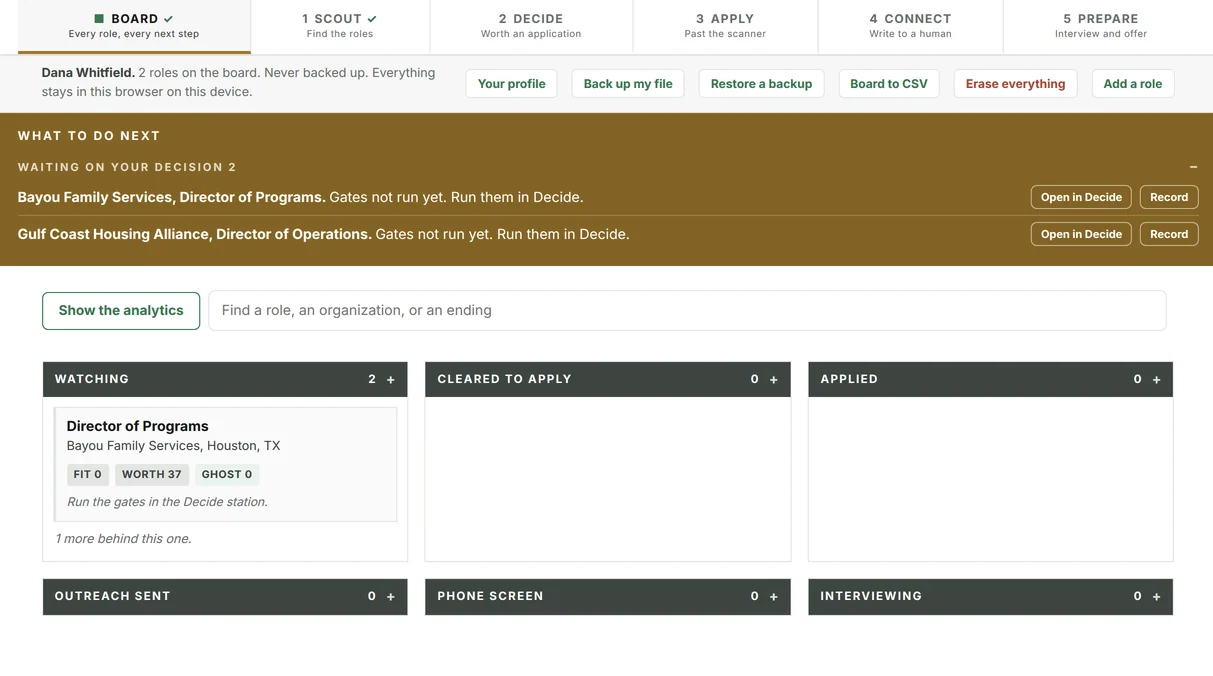The width and height of the screenshot is (1213, 676).
Task: Show the analytics
Action: tap(121, 311)
